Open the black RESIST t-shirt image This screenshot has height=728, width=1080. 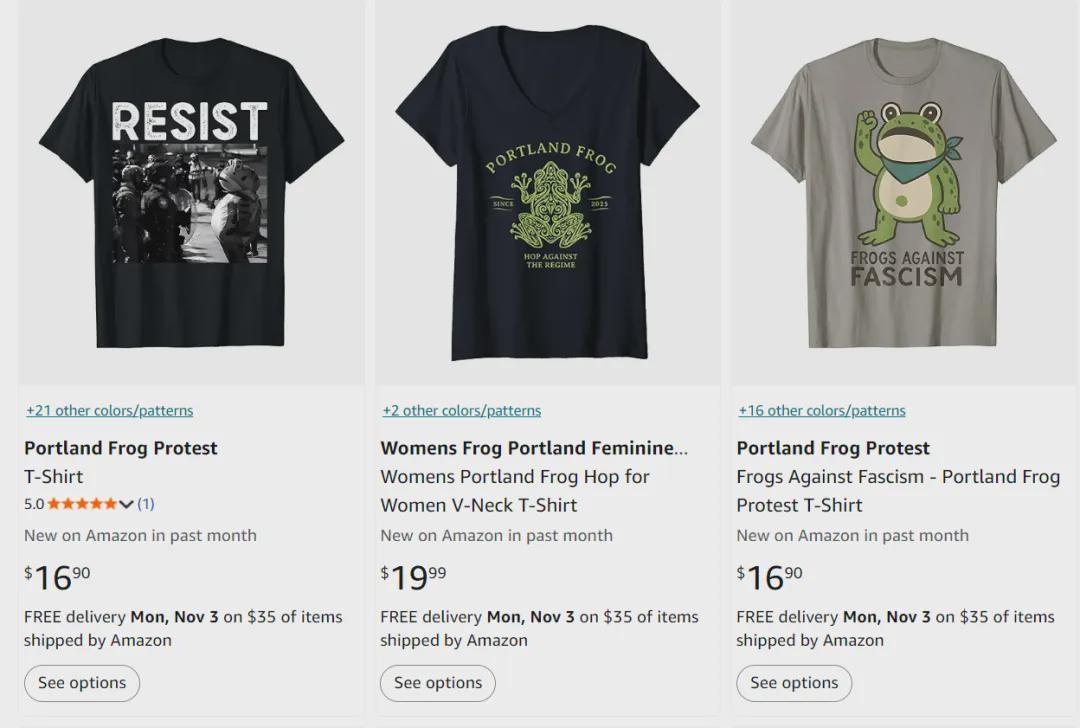[190, 195]
